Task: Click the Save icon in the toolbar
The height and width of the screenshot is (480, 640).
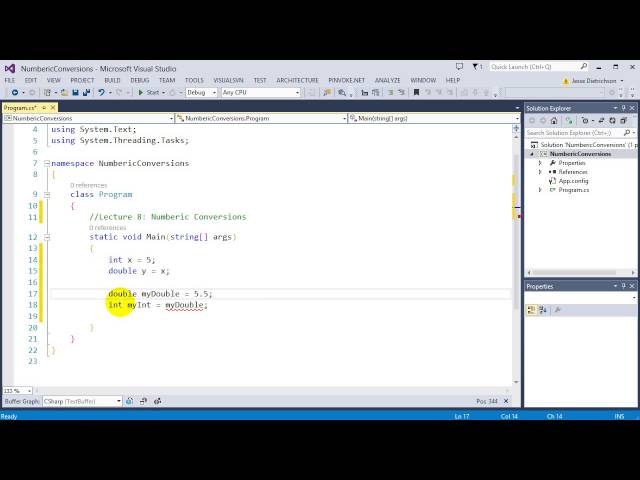Action: (75, 93)
